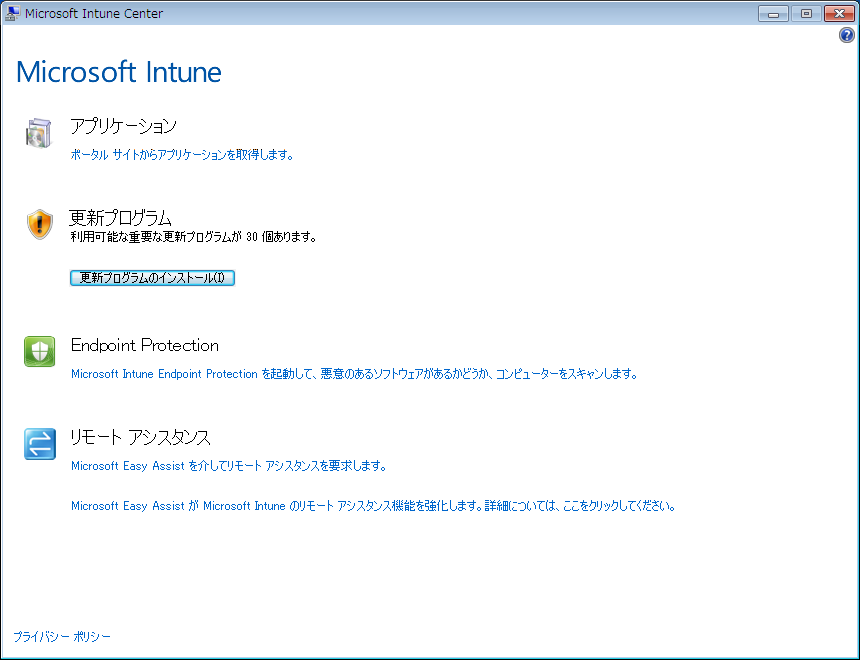860x660 pixels.
Task: Click the リモート アシスタンス heading
Action: (140, 437)
